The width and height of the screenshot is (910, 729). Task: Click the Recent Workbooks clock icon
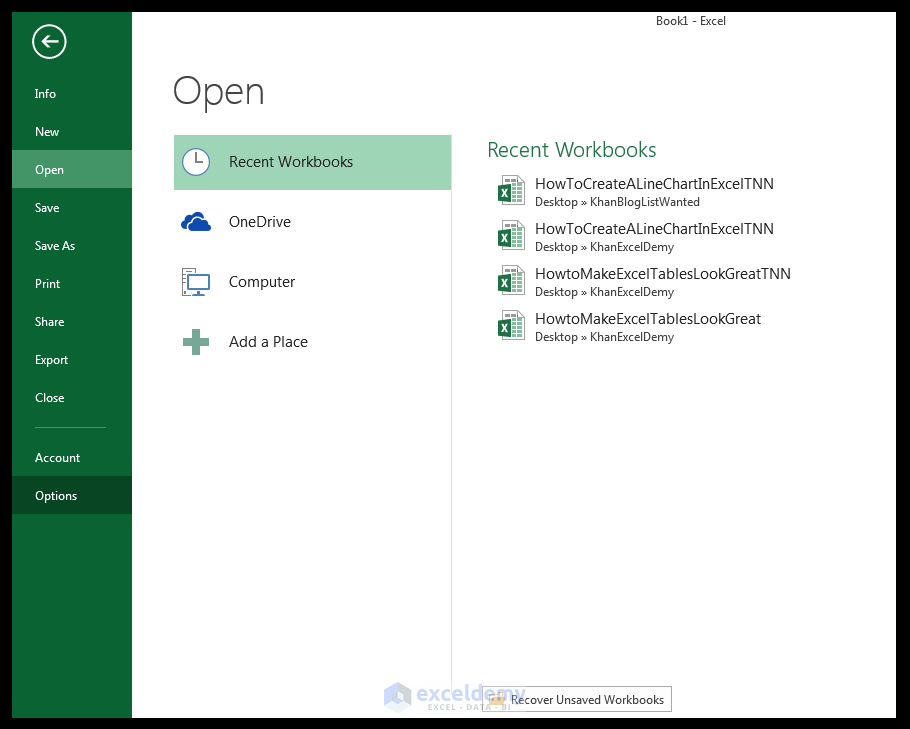coord(196,162)
